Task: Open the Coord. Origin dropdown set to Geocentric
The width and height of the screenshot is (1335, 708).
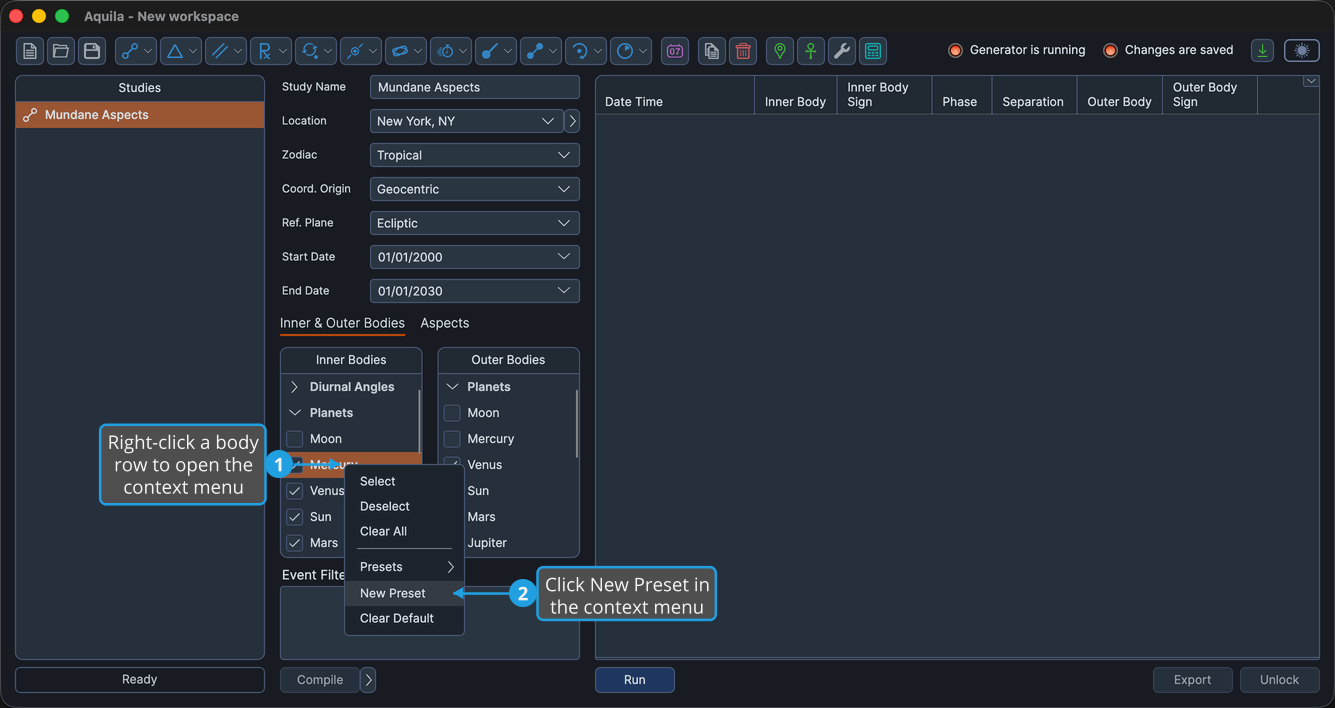Action: click(475, 189)
